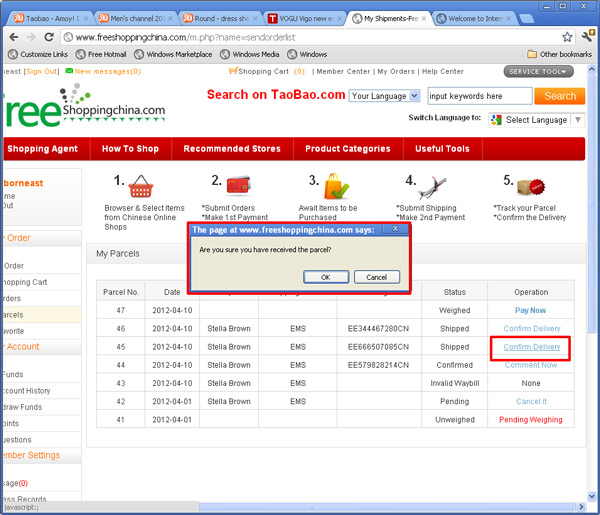The height and width of the screenshot is (515, 600).
Task: Click Comment Now for parcel 44
Action: click(531, 365)
